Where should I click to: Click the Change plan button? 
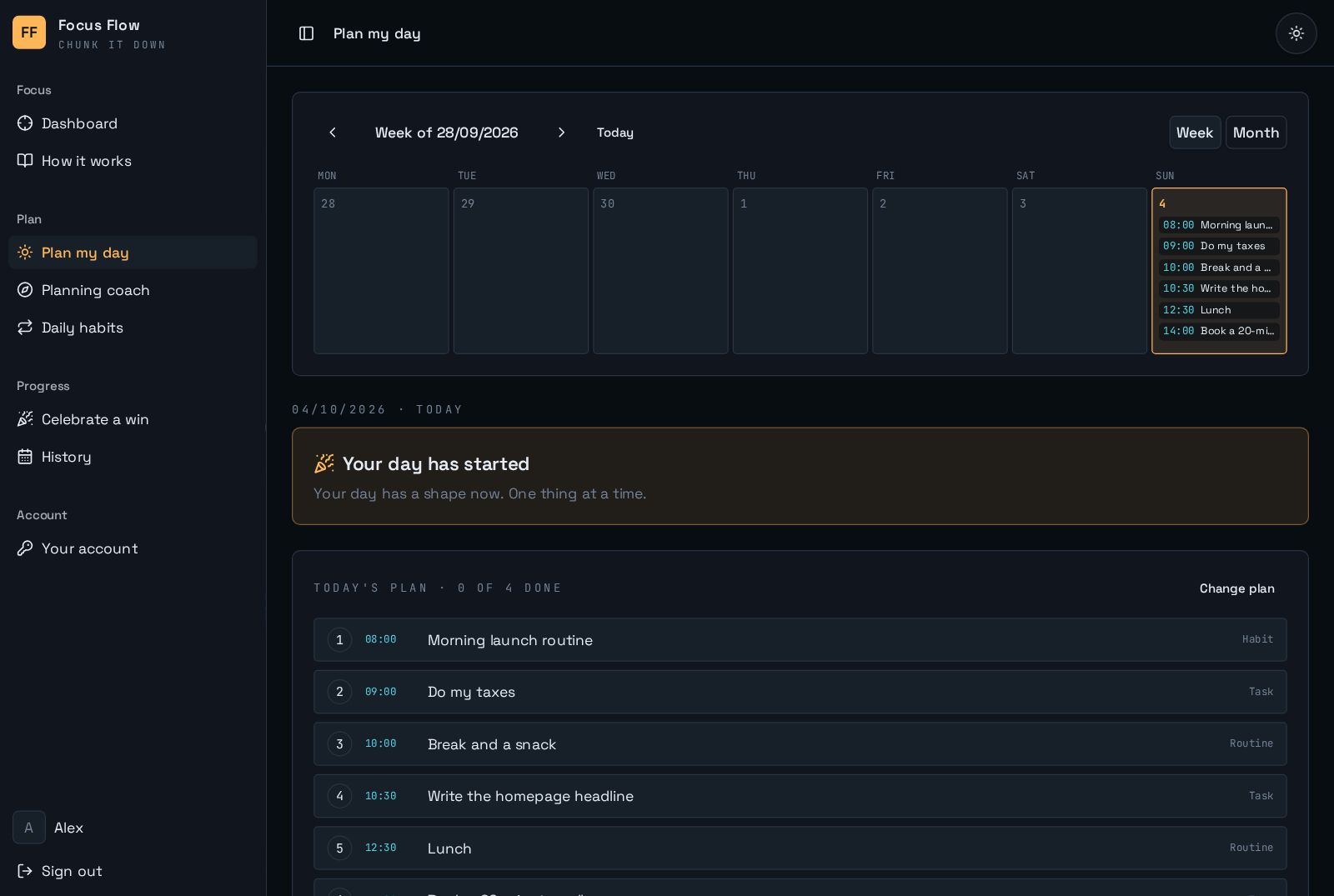(1237, 588)
